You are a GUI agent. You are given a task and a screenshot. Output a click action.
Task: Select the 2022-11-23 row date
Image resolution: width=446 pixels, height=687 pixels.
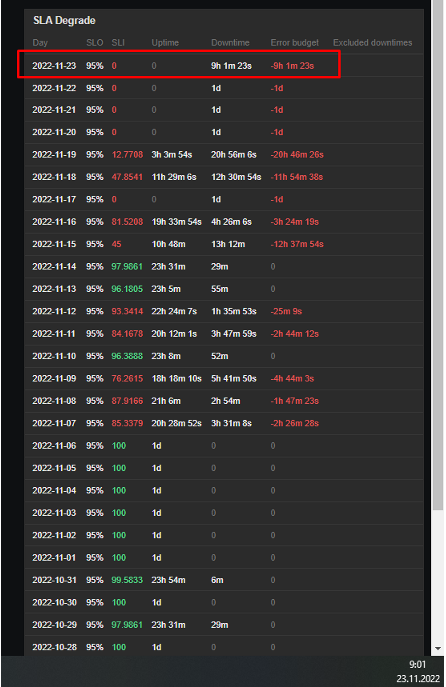pyautogui.click(x=54, y=66)
